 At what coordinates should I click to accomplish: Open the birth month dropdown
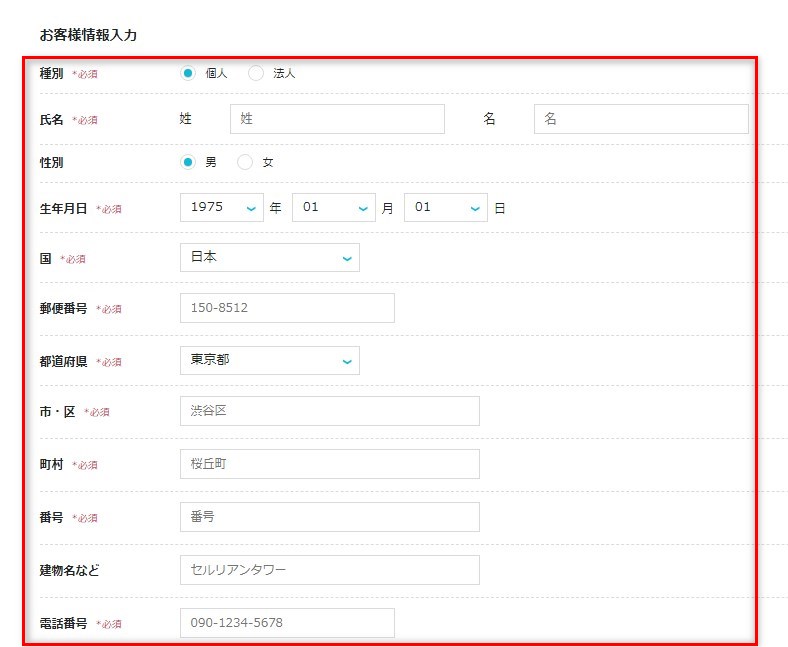click(x=334, y=207)
